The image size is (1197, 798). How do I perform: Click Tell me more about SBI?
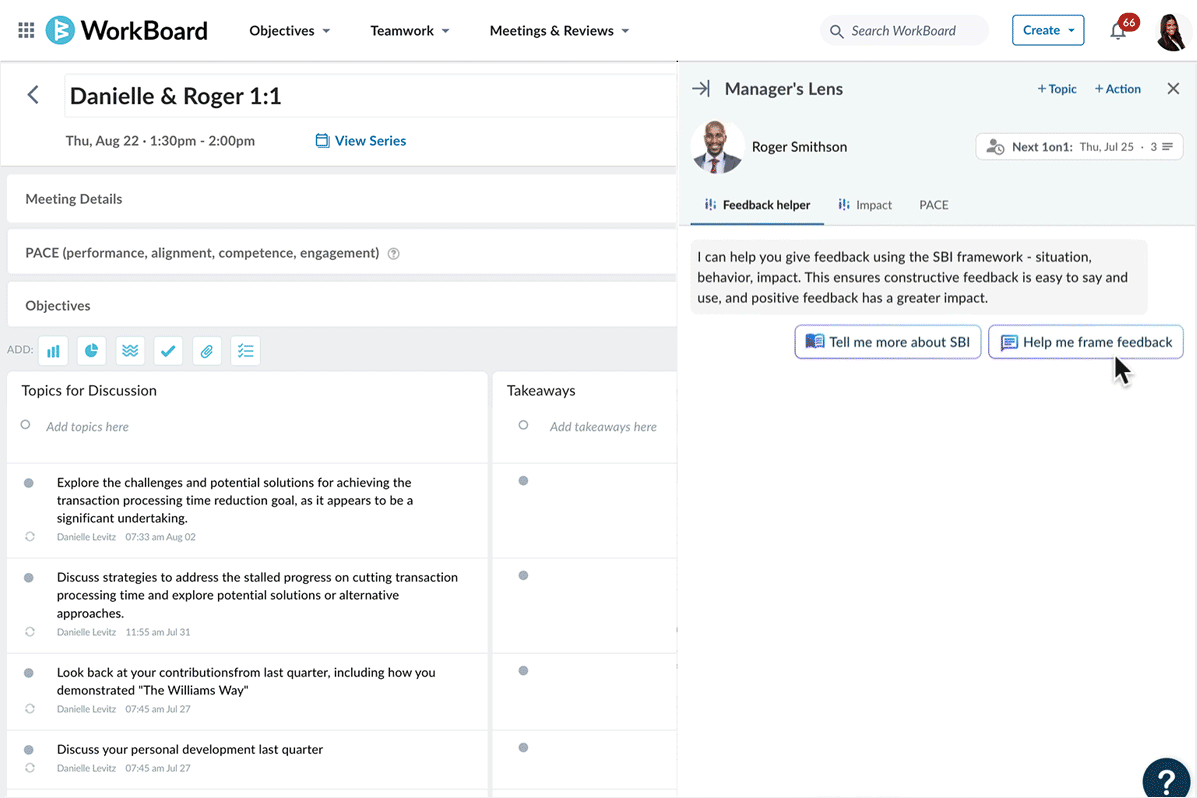pyautogui.click(x=888, y=342)
